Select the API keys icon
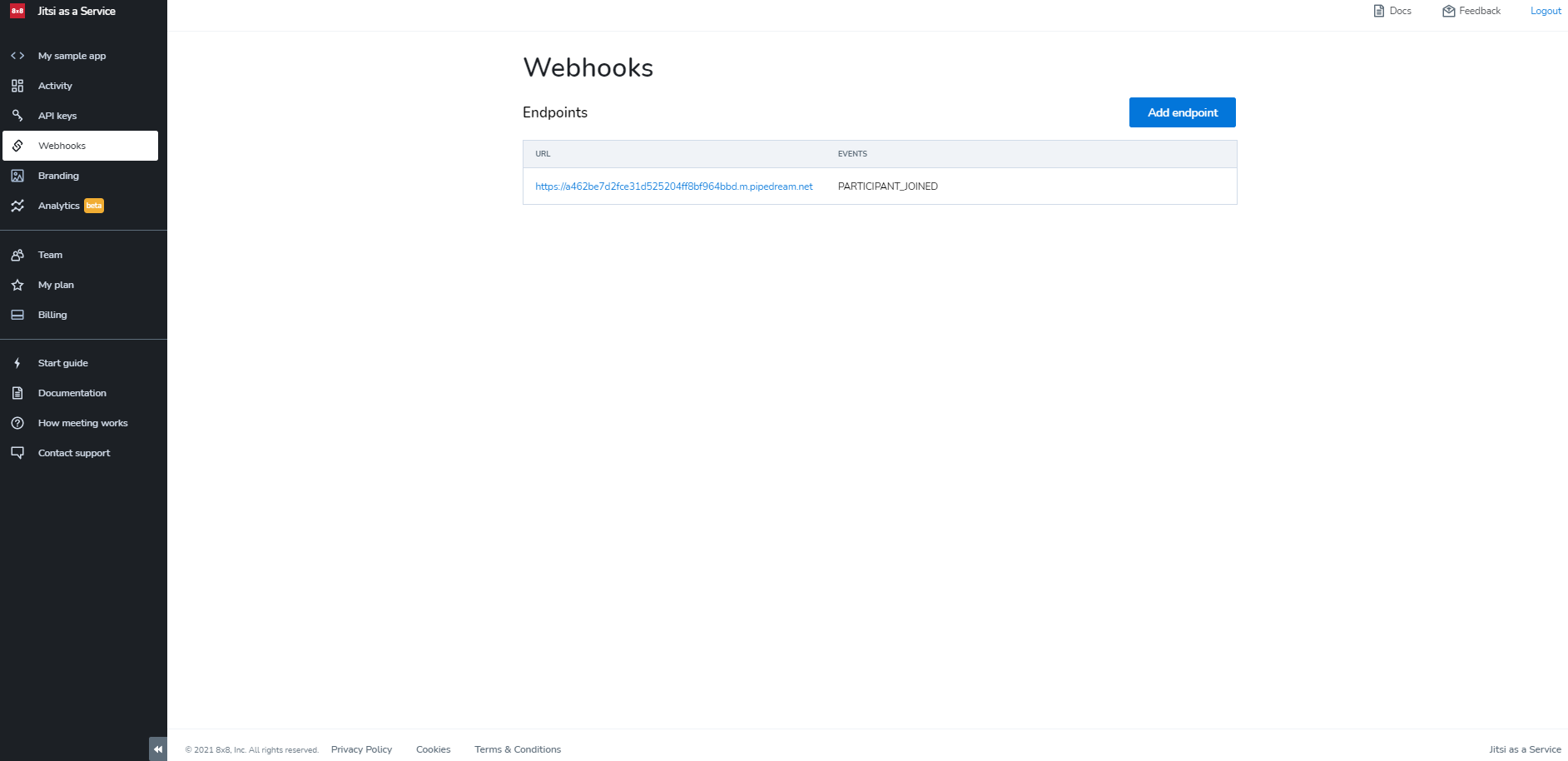The height and width of the screenshot is (761, 1568). pyautogui.click(x=17, y=115)
